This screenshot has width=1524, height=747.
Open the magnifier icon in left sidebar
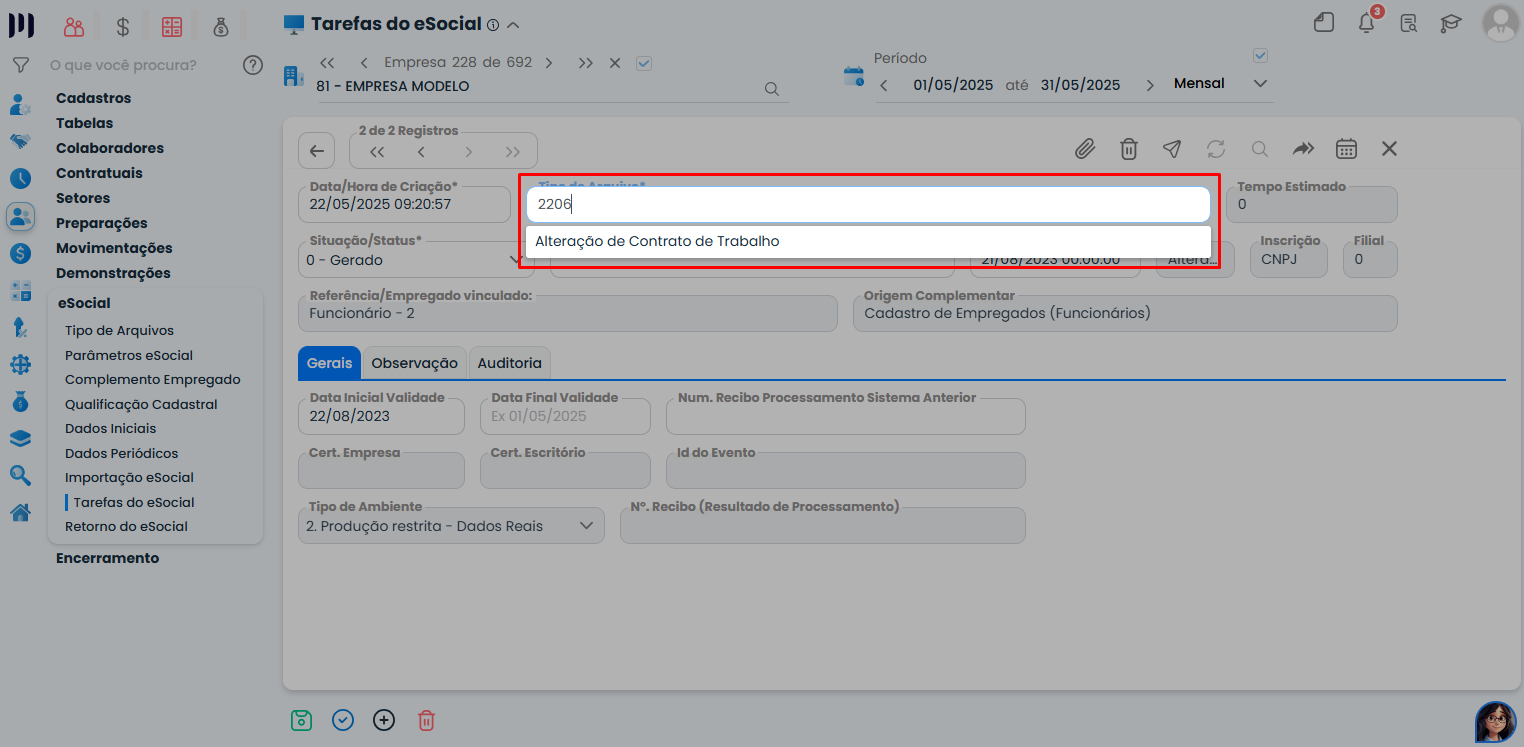pos(20,476)
